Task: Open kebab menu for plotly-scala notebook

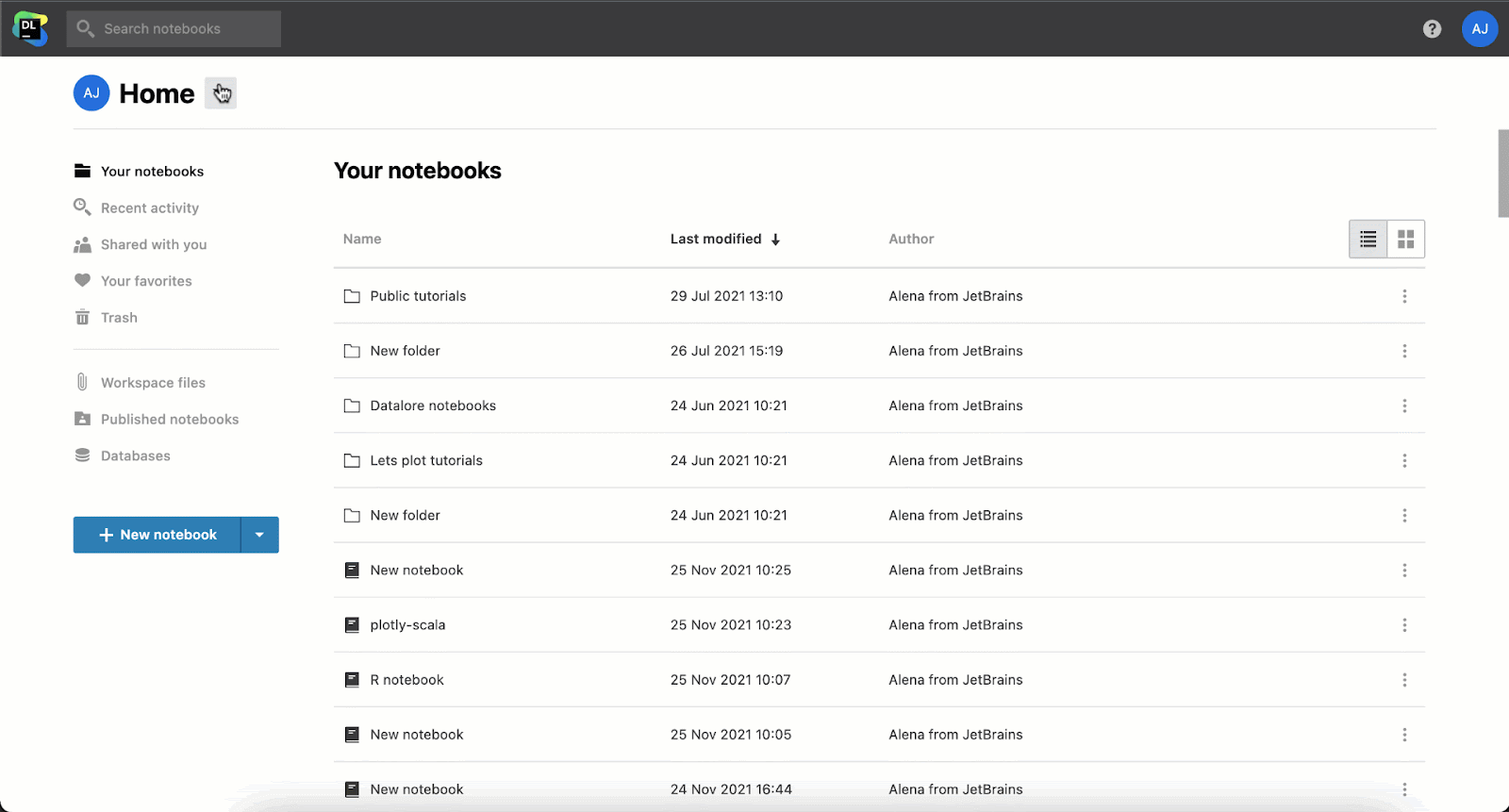Action: (x=1403, y=625)
